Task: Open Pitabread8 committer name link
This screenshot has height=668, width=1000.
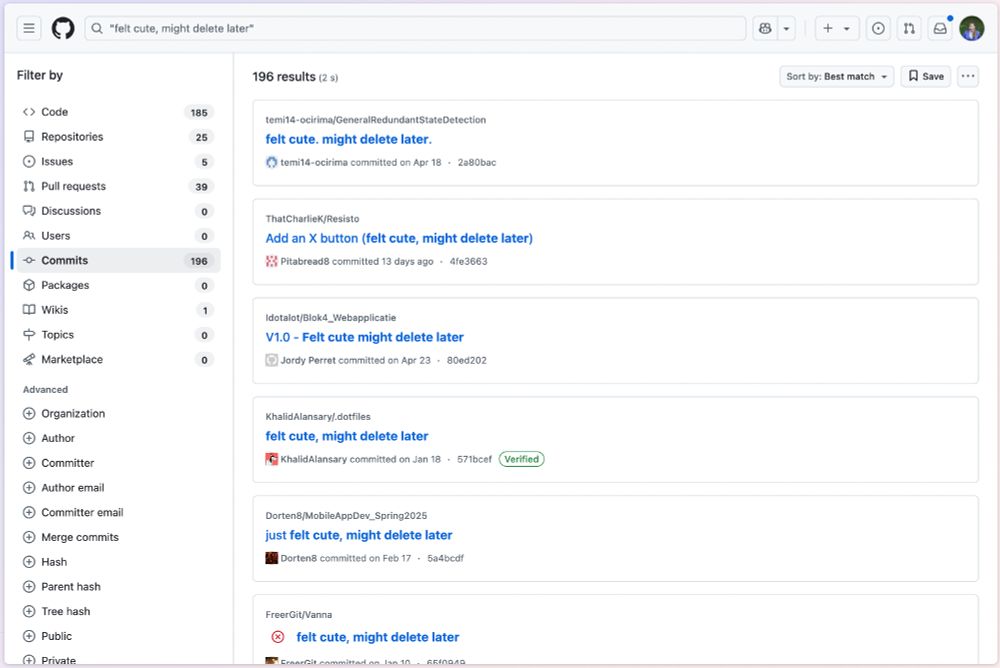Action: [x=305, y=262]
